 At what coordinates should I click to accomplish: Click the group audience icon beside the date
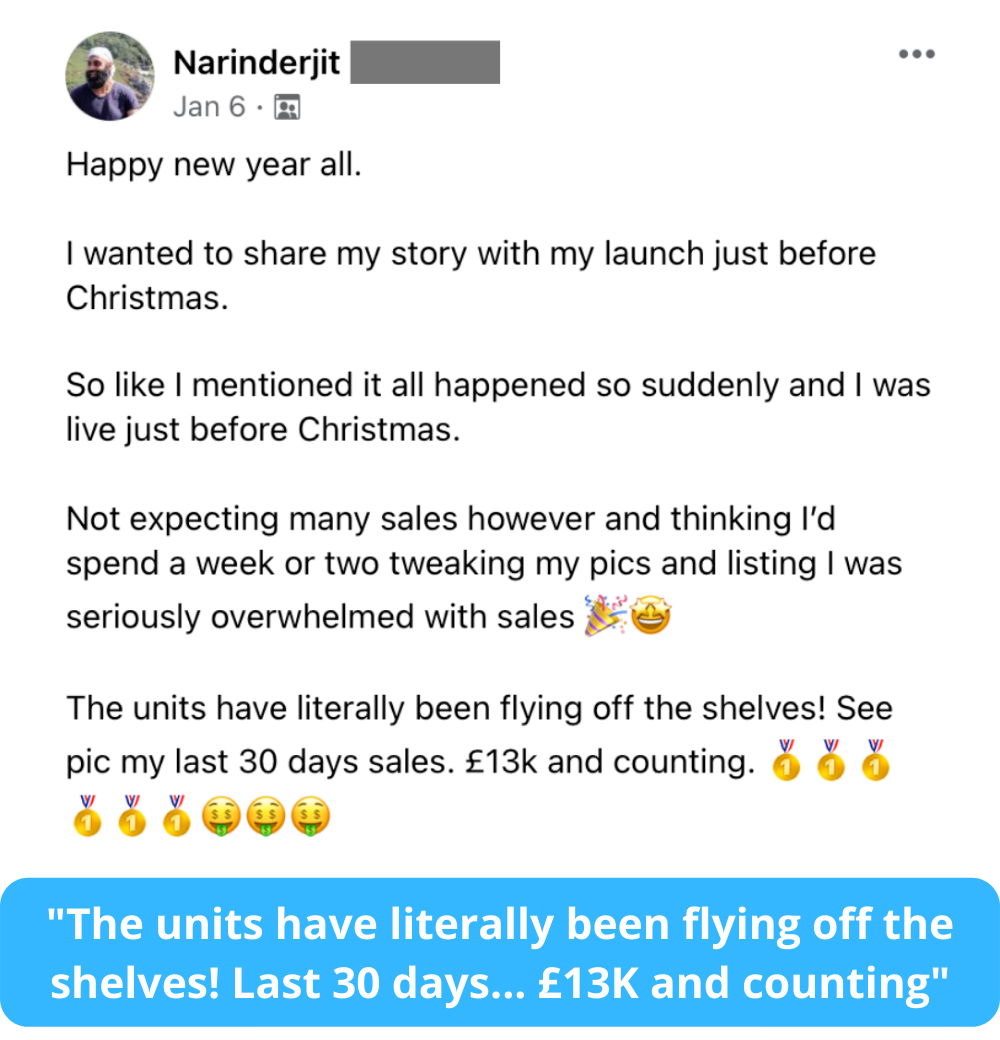point(287,107)
